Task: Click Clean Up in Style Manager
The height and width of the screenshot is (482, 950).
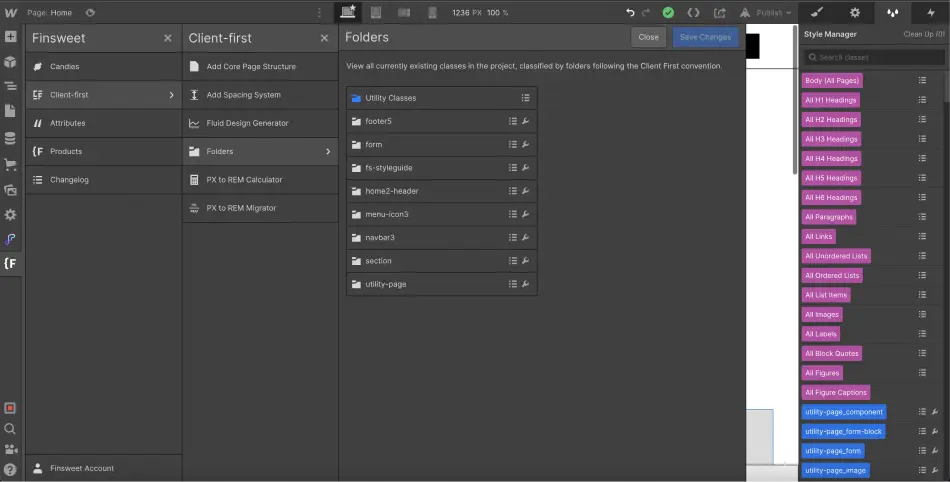Action: click(924, 35)
